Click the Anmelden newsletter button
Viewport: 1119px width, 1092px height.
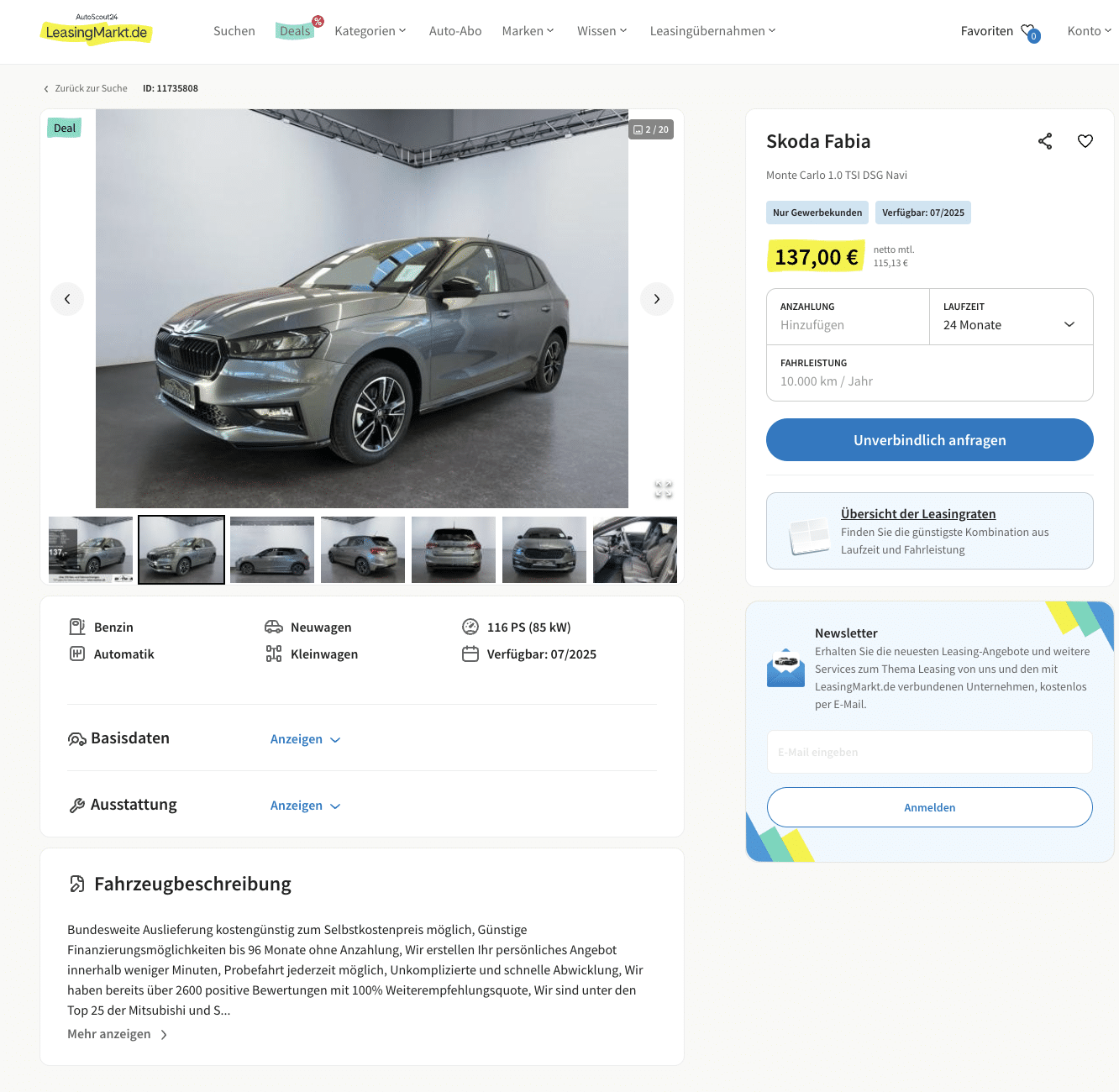click(x=930, y=807)
